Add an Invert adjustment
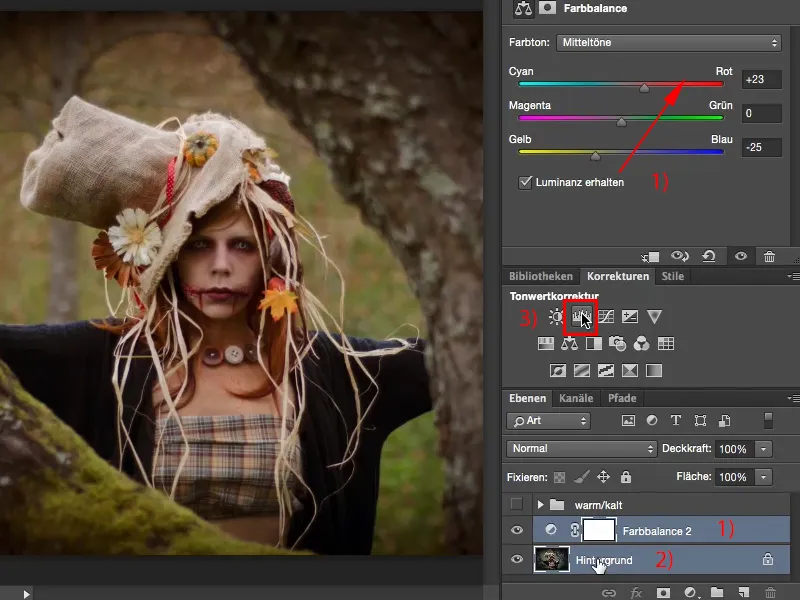Viewport: 800px width, 600px height. pos(558,370)
